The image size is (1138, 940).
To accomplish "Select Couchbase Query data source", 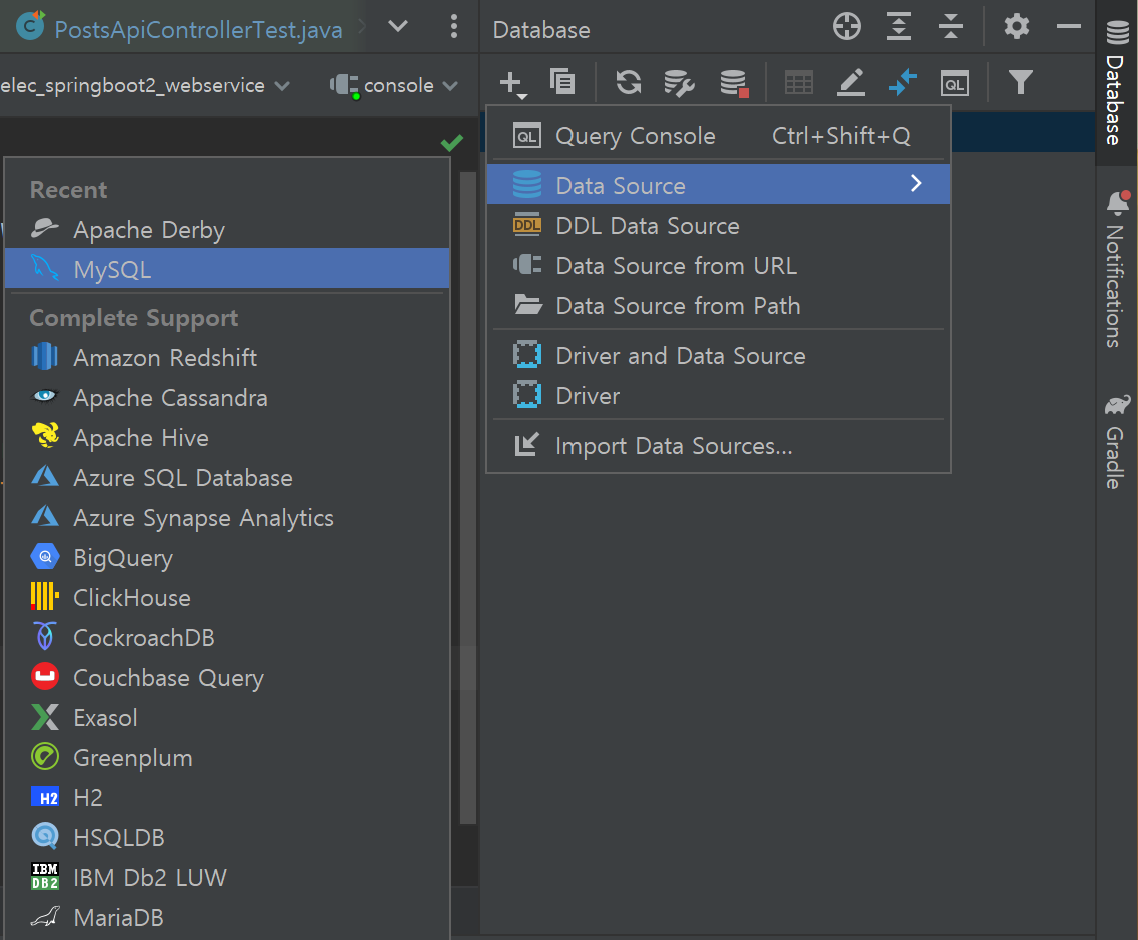I will click(x=227, y=677).
